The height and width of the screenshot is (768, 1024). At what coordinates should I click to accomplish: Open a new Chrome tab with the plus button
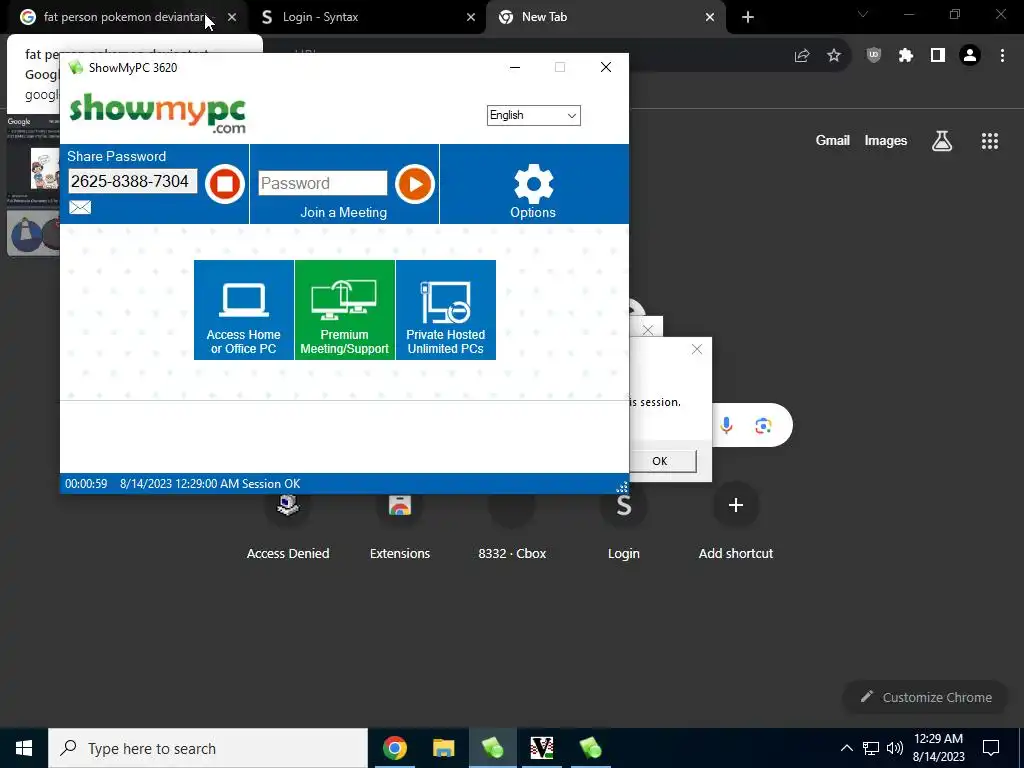click(x=748, y=17)
